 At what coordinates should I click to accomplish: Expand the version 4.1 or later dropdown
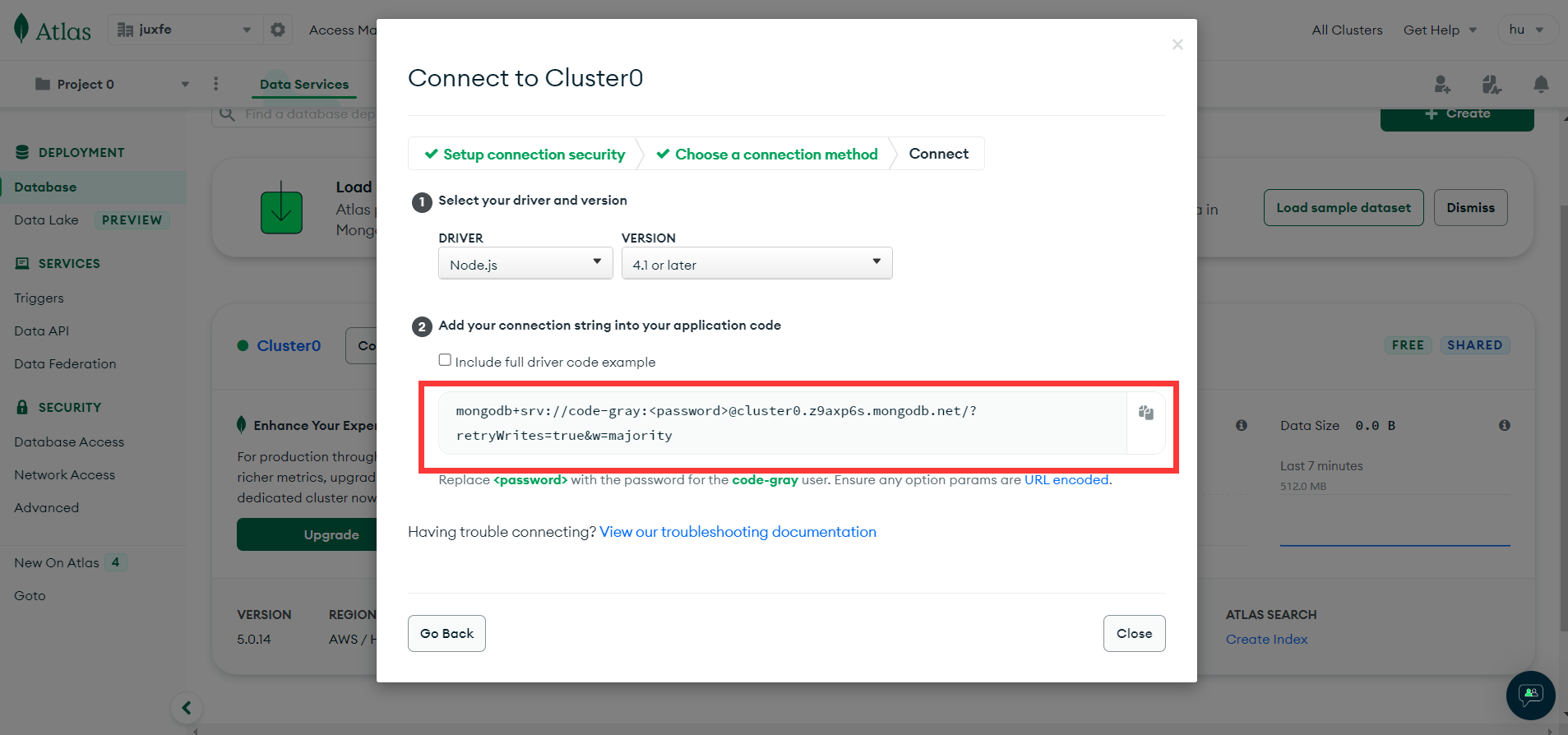click(x=756, y=264)
